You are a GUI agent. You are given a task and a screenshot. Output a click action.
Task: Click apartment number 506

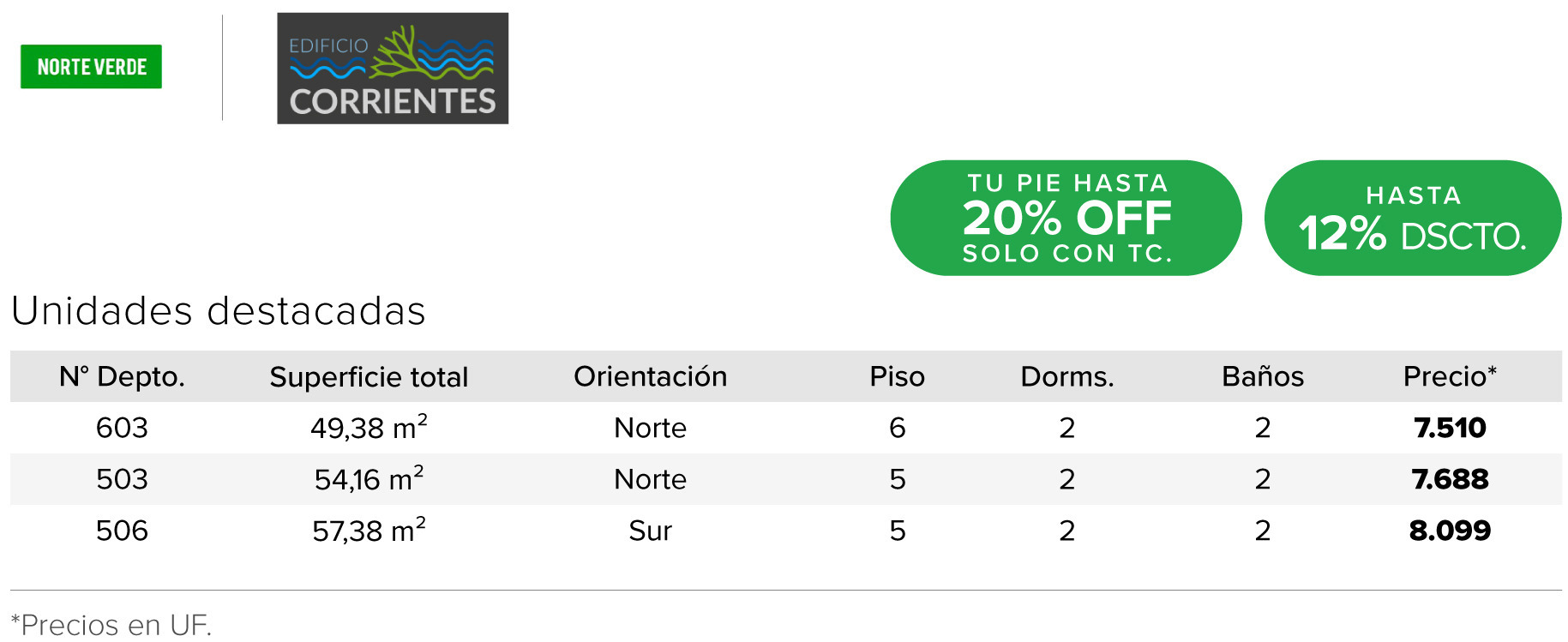[122, 531]
